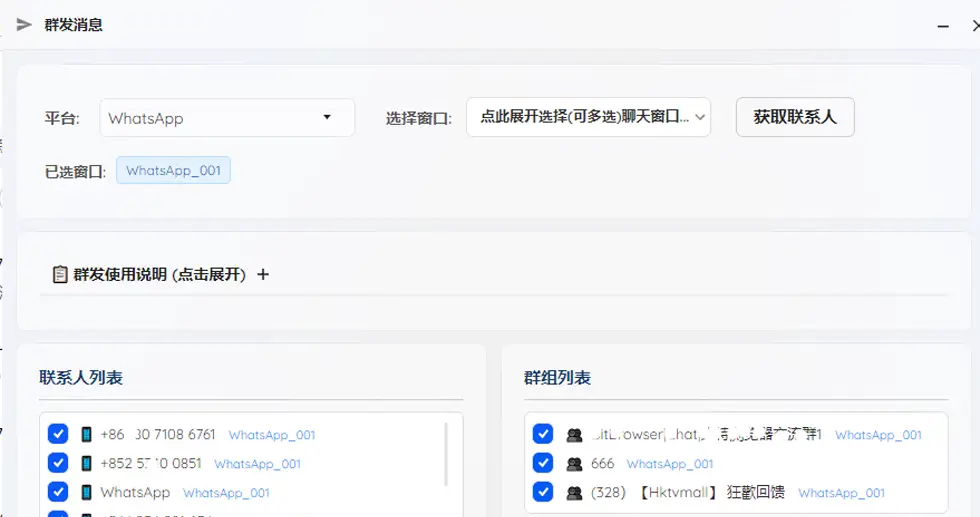Image resolution: width=980 pixels, height=517 pixels.
Task: Click the contact list vertical scrollbar
Action: point(446,454)
